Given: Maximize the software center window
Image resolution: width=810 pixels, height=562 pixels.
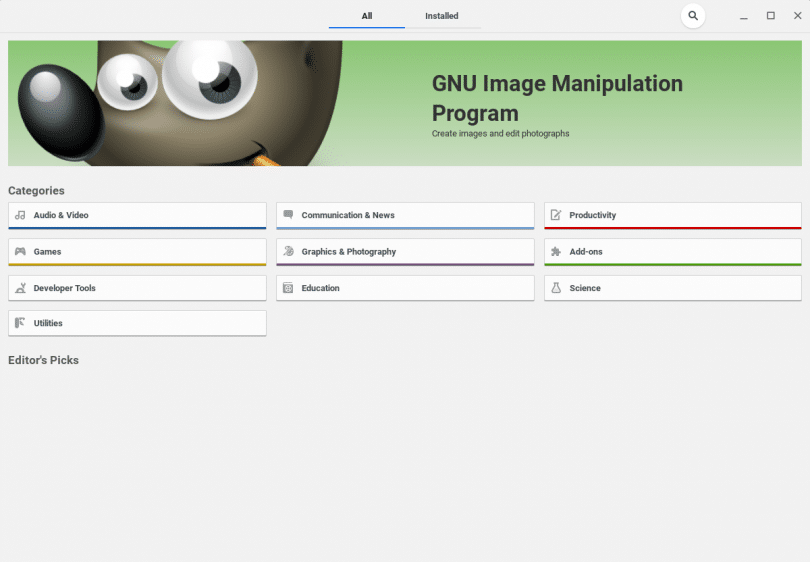Looking at the screenshot, I should coord(770,16).
